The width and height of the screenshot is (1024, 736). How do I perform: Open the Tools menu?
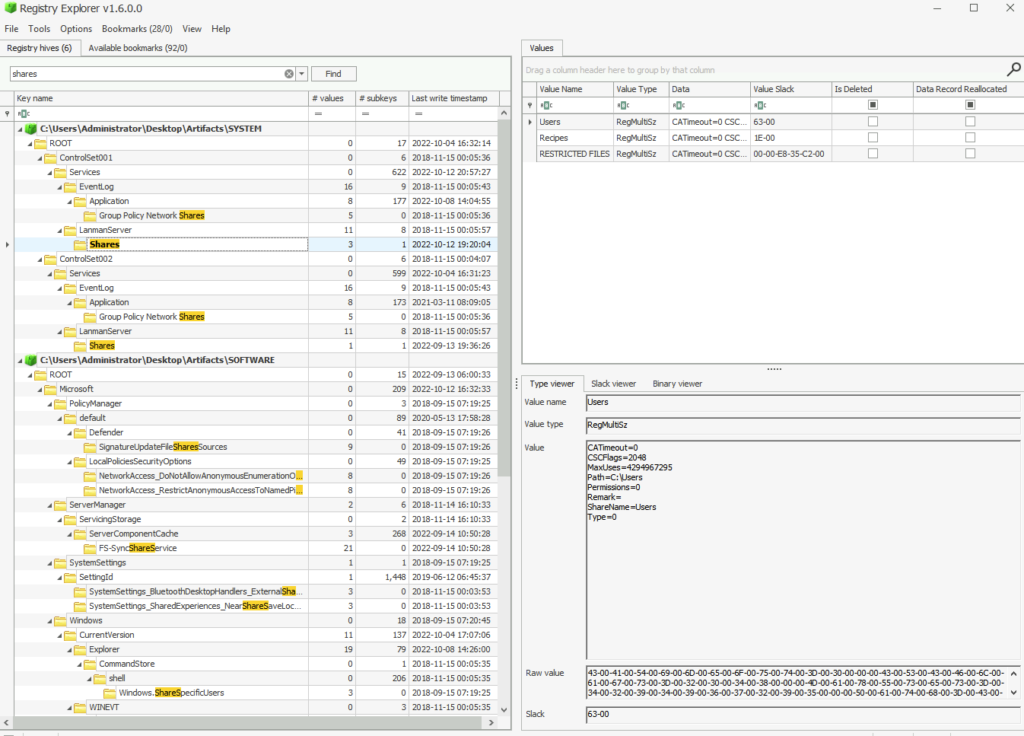[x=39, y=29]
